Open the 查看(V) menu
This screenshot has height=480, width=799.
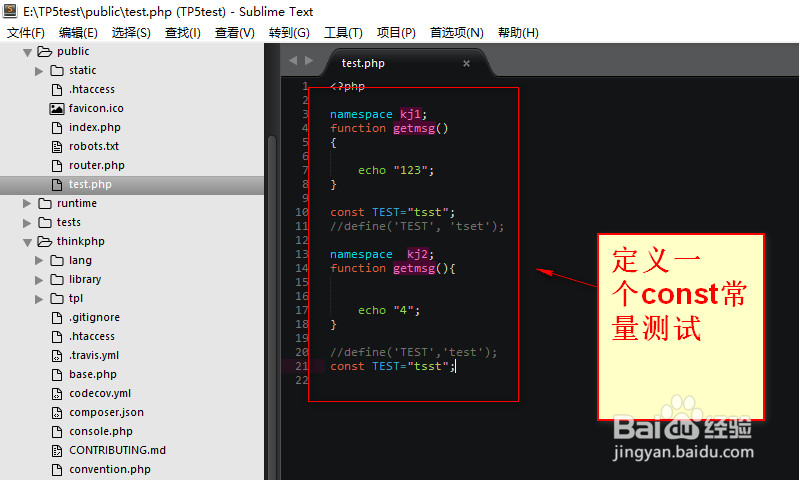click(x=234, y=33)
